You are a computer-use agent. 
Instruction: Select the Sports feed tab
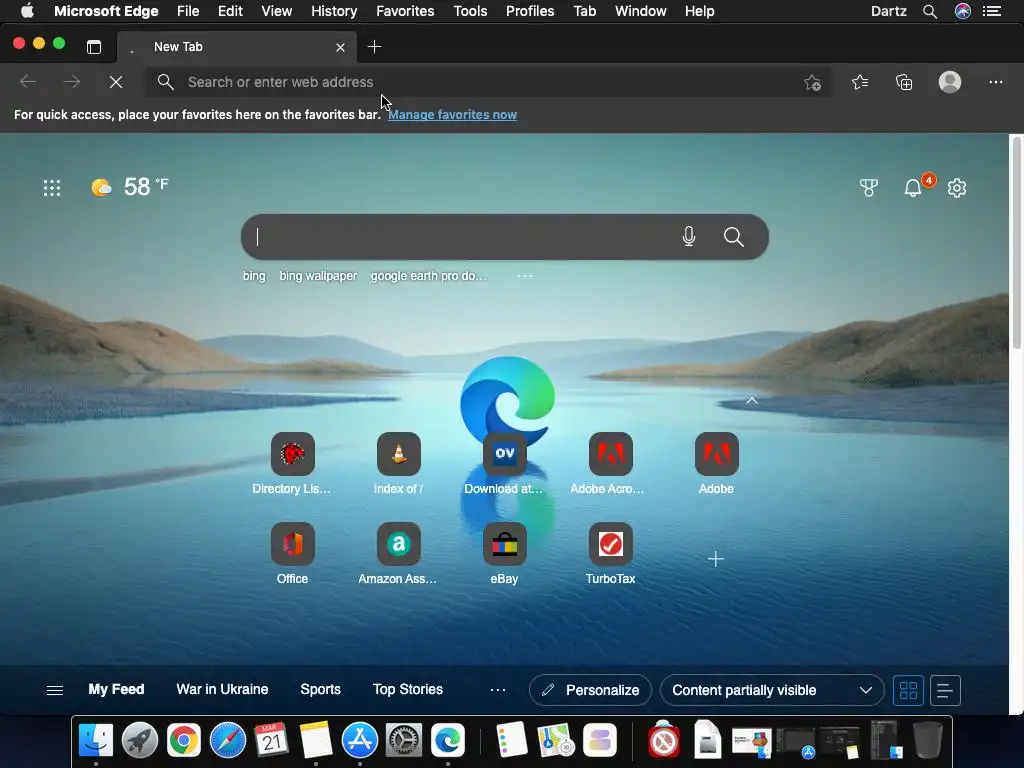pyautogui.click(x=321, y=690)
